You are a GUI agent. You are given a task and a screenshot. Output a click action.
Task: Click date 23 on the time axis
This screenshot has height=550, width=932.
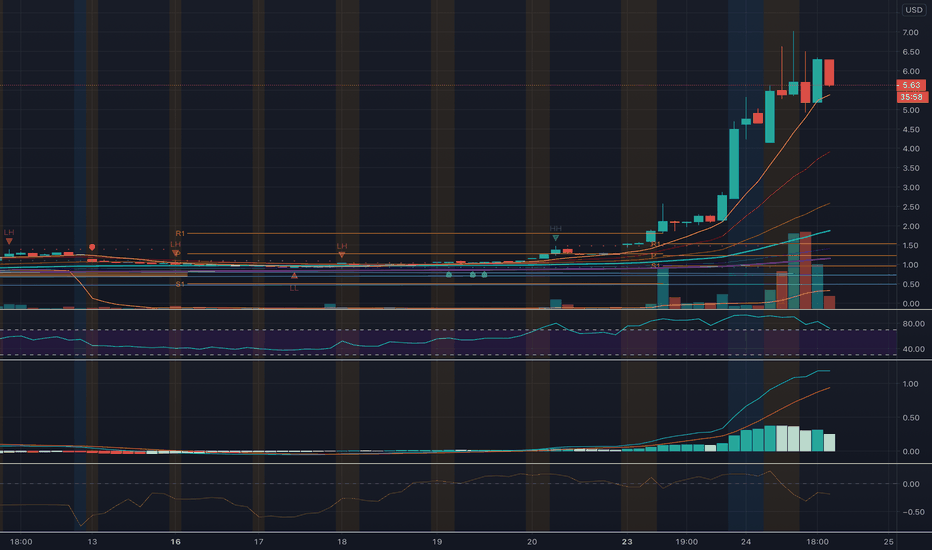pyautogui.click(x=627, y=542)
